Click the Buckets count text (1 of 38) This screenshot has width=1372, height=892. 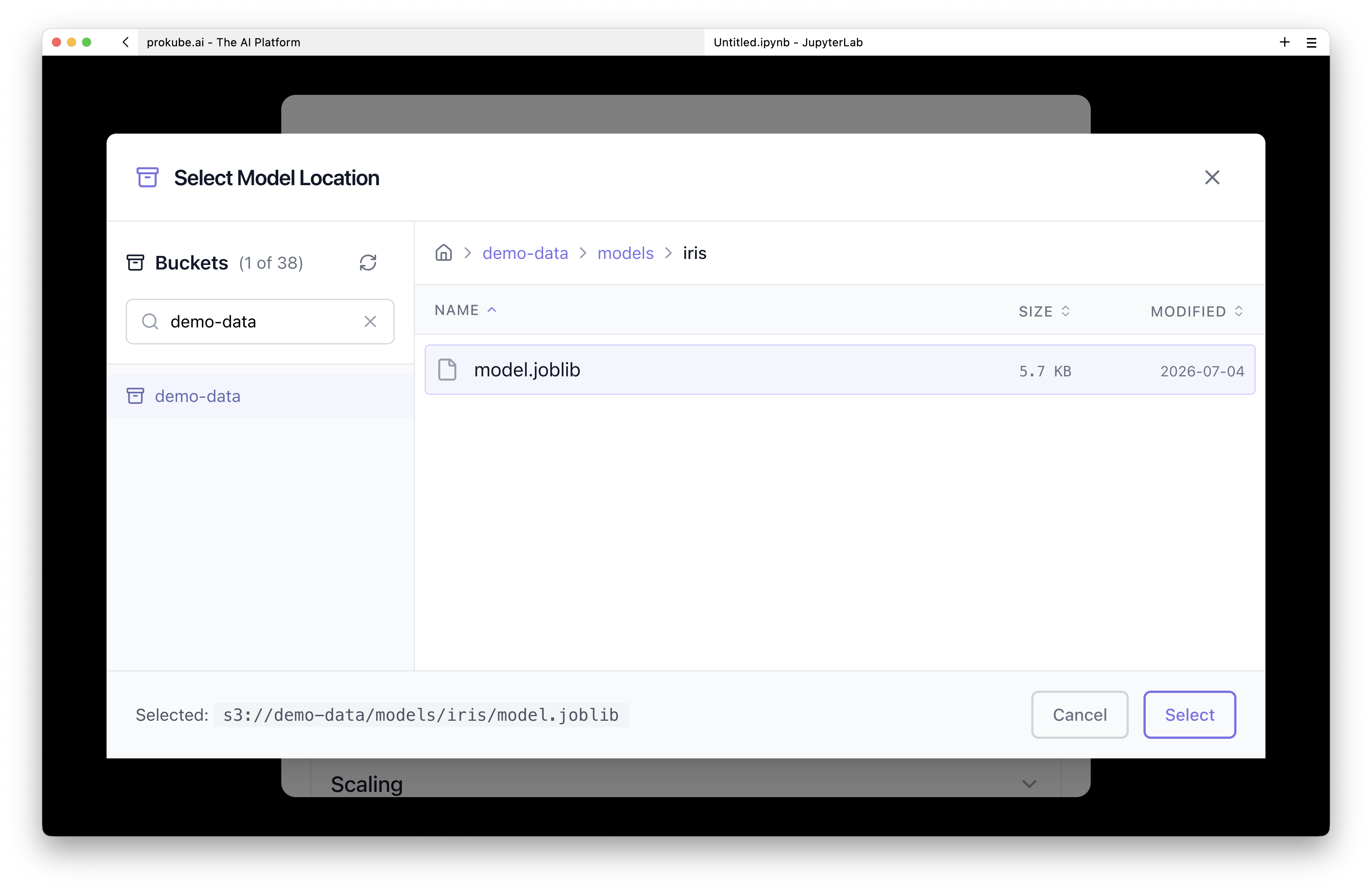271,263
